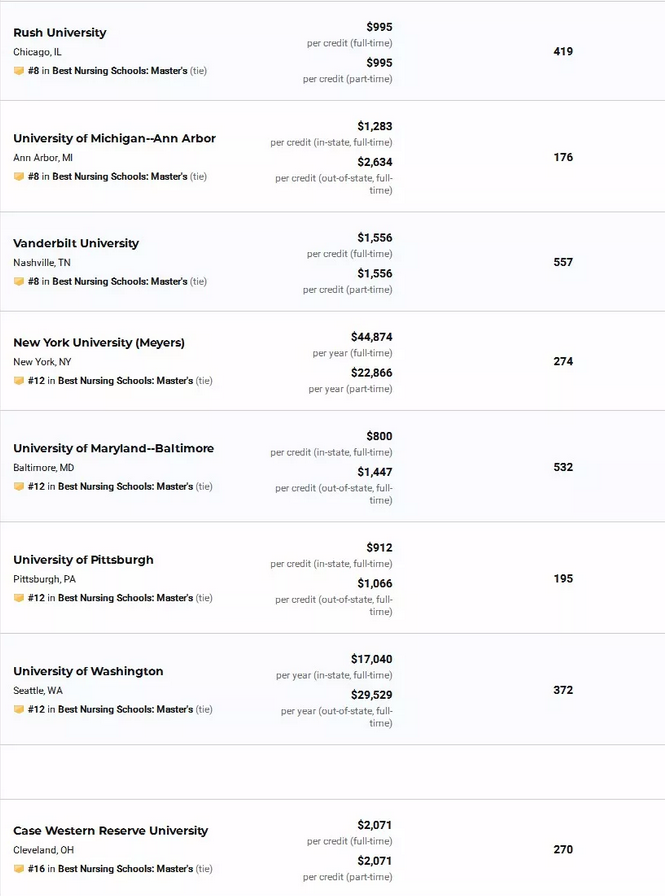Screen dimensions: 671x896
Task: Click the ranking badge icon for University of Washington
Action: 19,709
